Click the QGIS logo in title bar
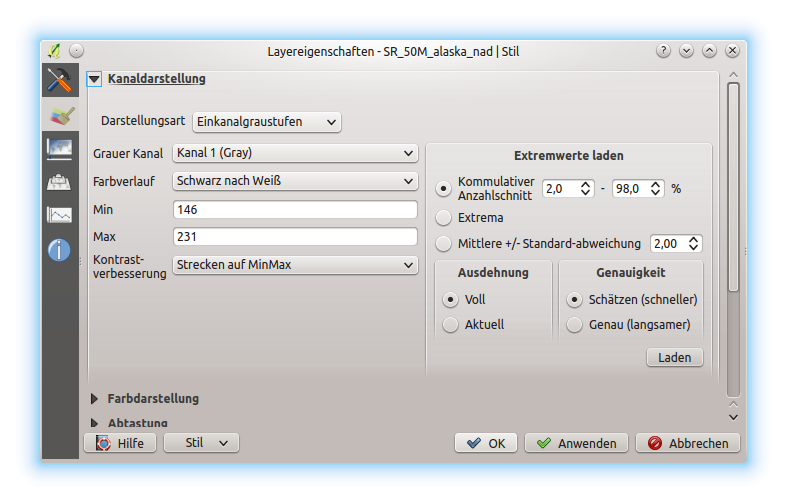This screenshot has width=787, height=503. tap(54, 50)
